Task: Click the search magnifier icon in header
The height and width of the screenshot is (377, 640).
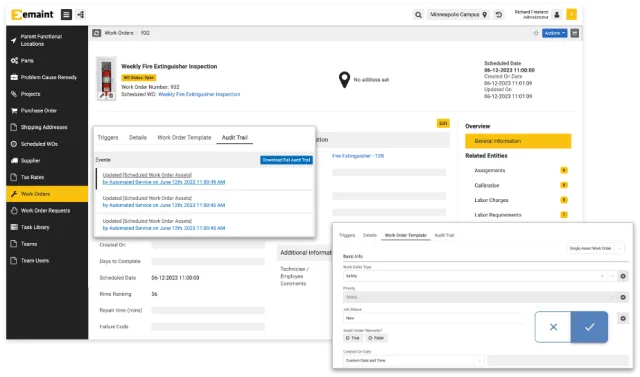Action: tap(418, 15)
